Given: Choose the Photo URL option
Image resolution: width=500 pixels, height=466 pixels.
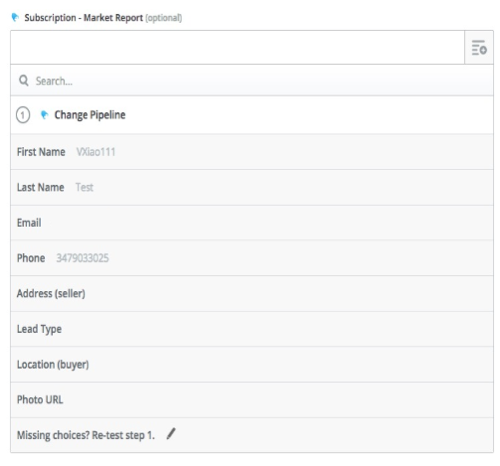Looking at the screenshot, I should 252,400.
